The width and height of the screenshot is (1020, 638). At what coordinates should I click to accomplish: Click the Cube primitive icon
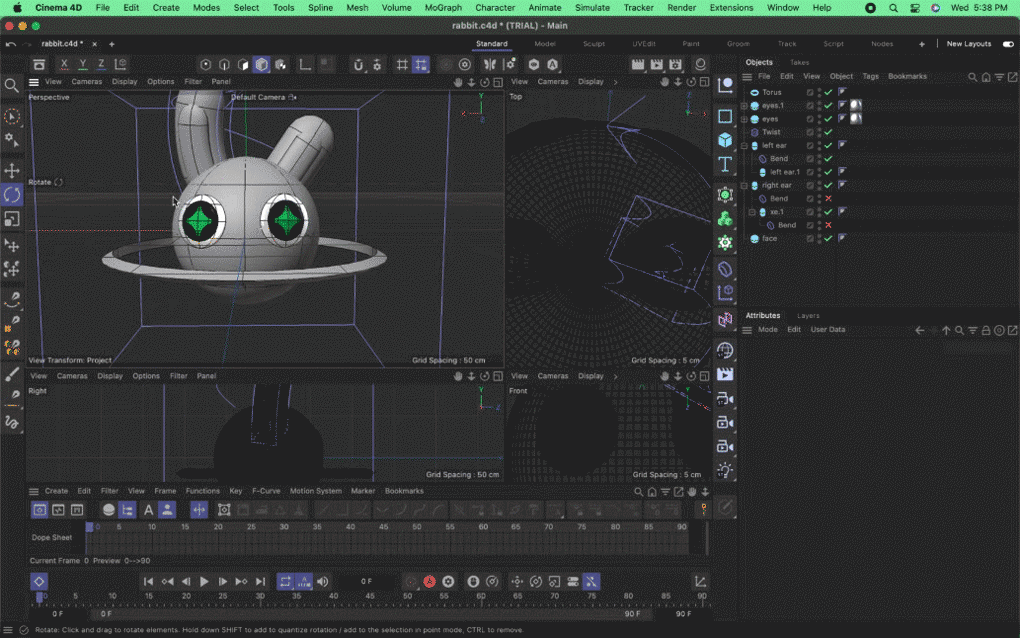click(725, 140)
